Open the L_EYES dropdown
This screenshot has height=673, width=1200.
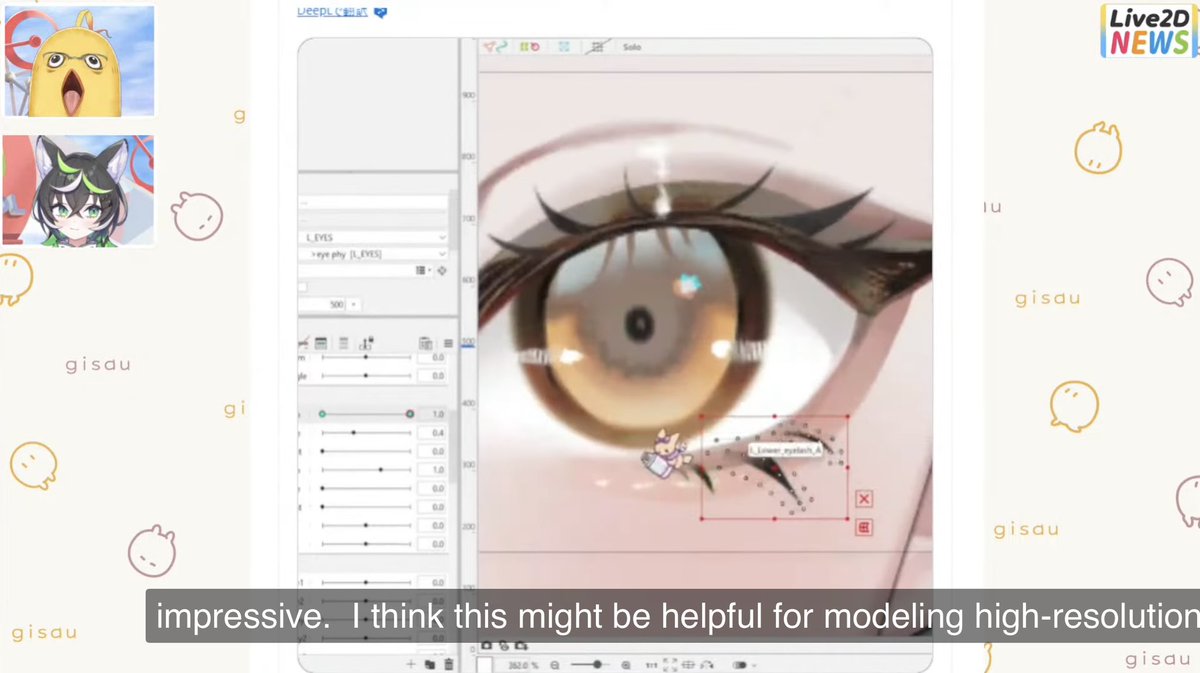click(x=373, y=237)
